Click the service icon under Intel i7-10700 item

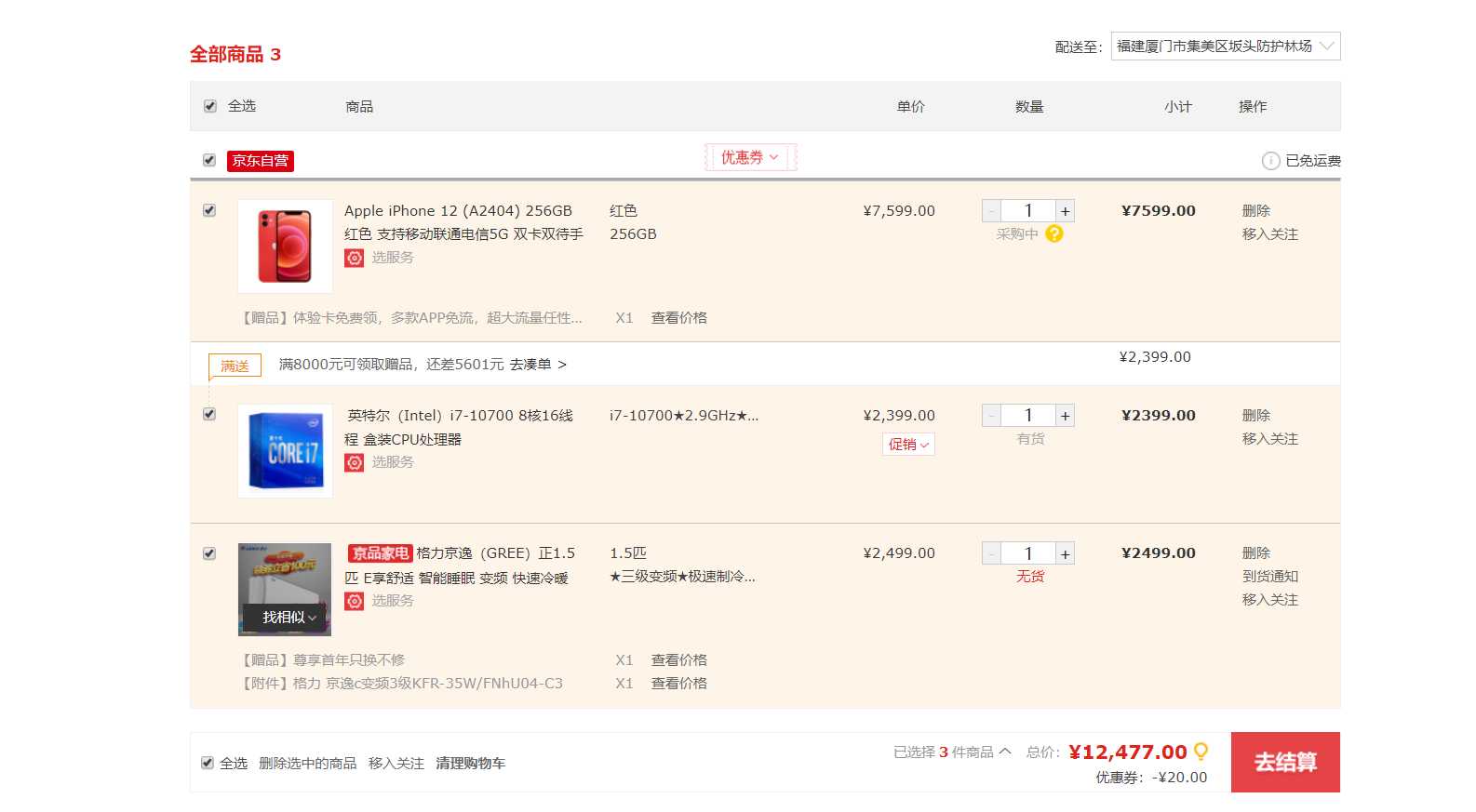(355, 462)
